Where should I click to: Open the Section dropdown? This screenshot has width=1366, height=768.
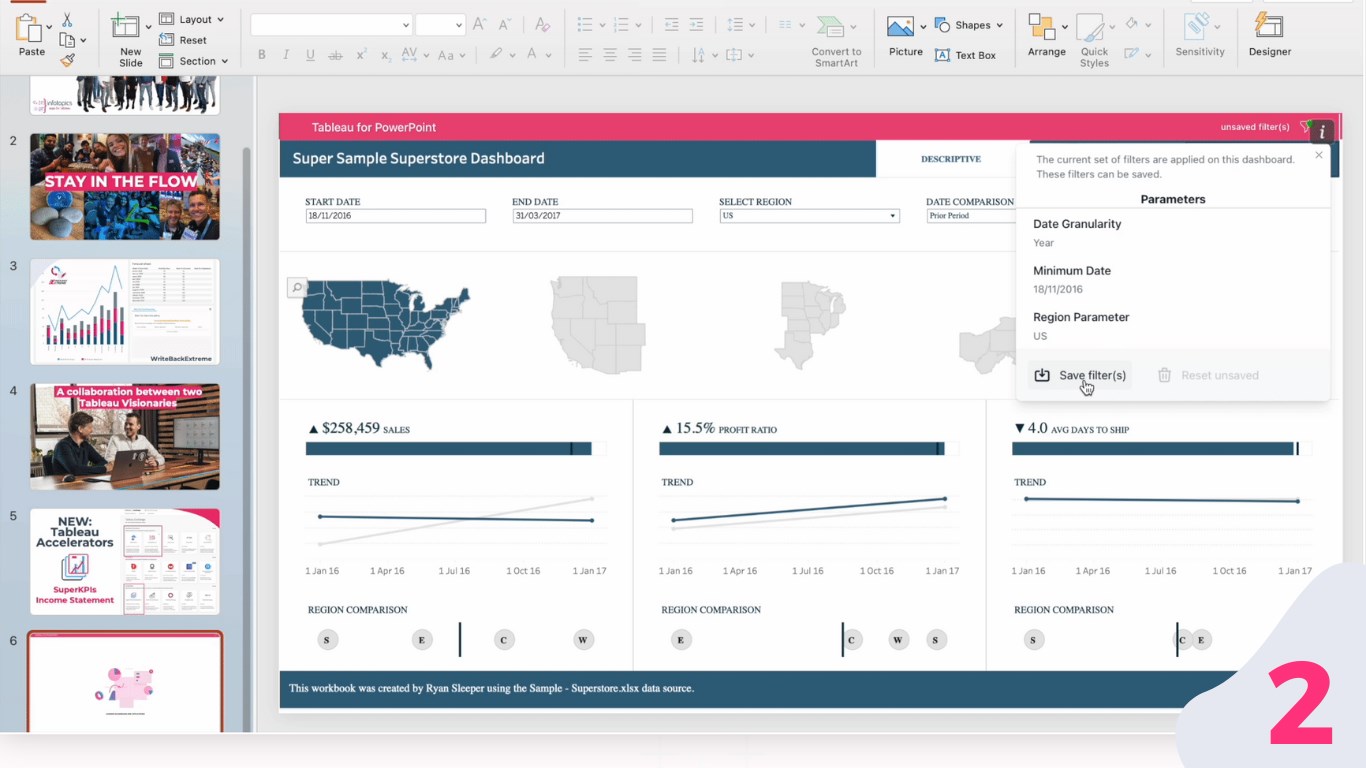click(194, 61)
